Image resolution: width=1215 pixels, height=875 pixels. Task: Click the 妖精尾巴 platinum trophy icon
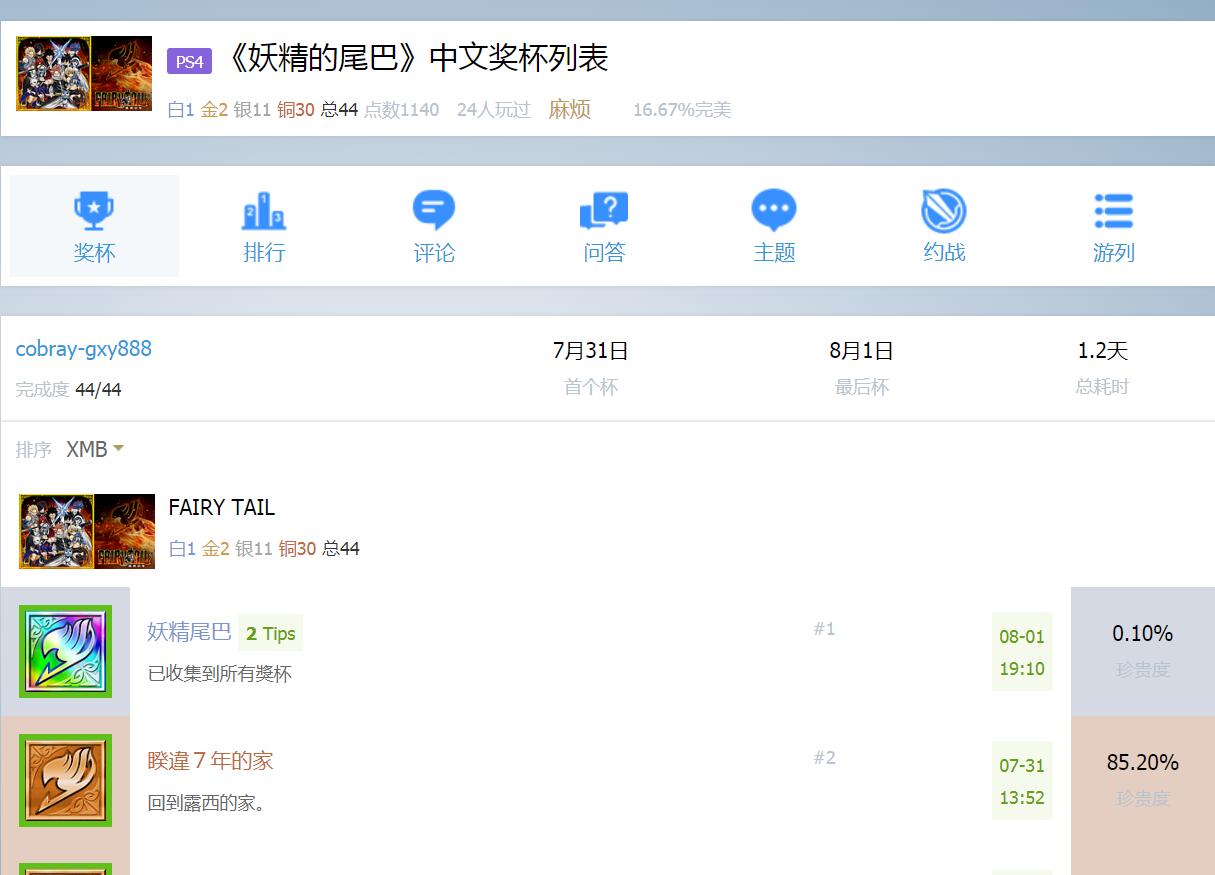(66, 651)
